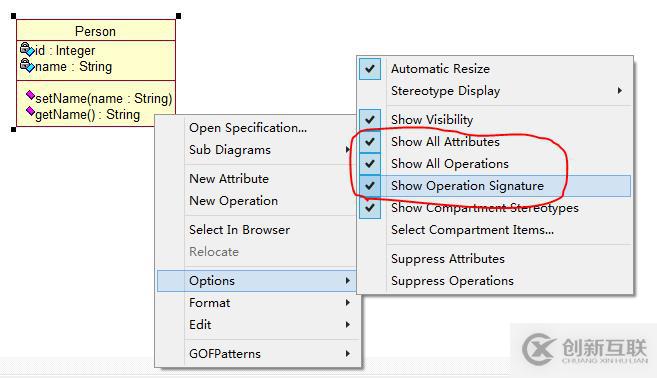Click the watermark logo in bottom corner
The image size is (657, 378).
point(584,349)
